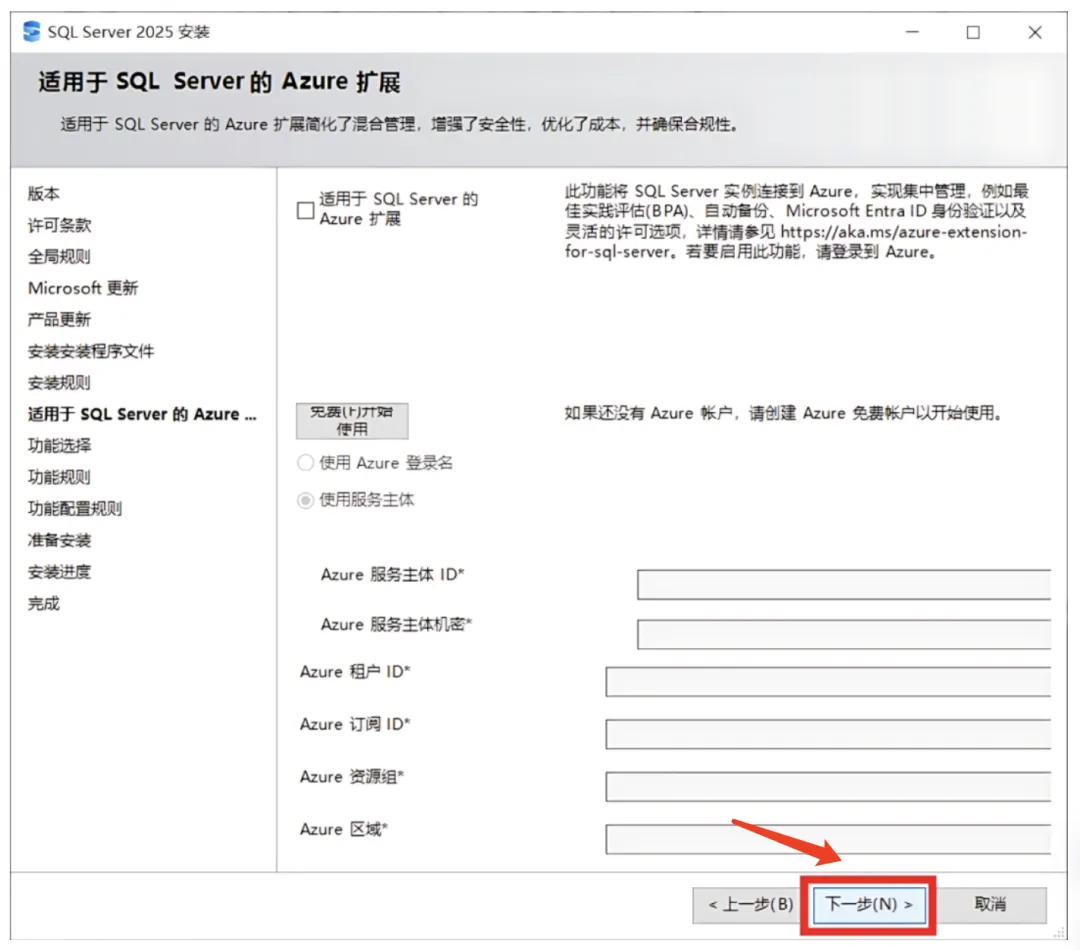
Task: Close the SQL Server 2025 setup window
Action: (x=1035, y=32)
